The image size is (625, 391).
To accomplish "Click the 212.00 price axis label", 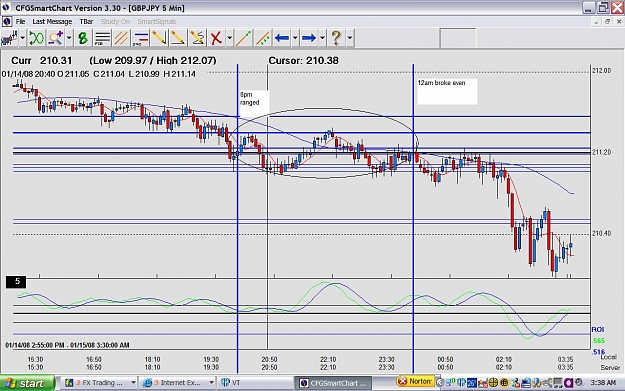I will click(x=601, y=71).
